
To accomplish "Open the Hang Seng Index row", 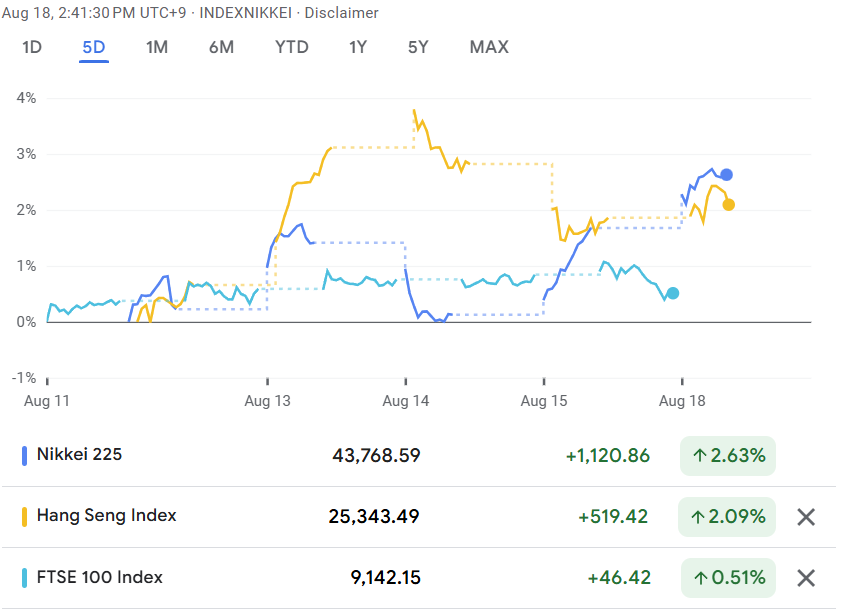I will [419, 517].
